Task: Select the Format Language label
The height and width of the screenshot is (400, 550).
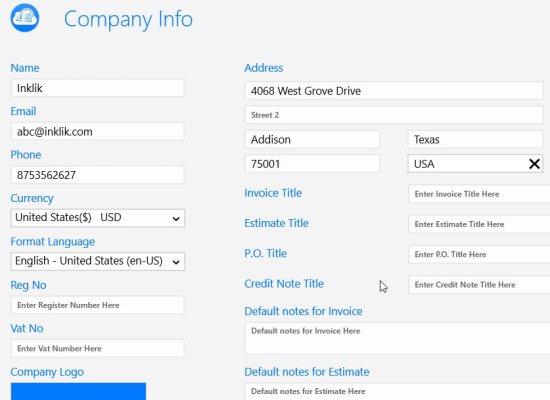Action: pos(53,242)
